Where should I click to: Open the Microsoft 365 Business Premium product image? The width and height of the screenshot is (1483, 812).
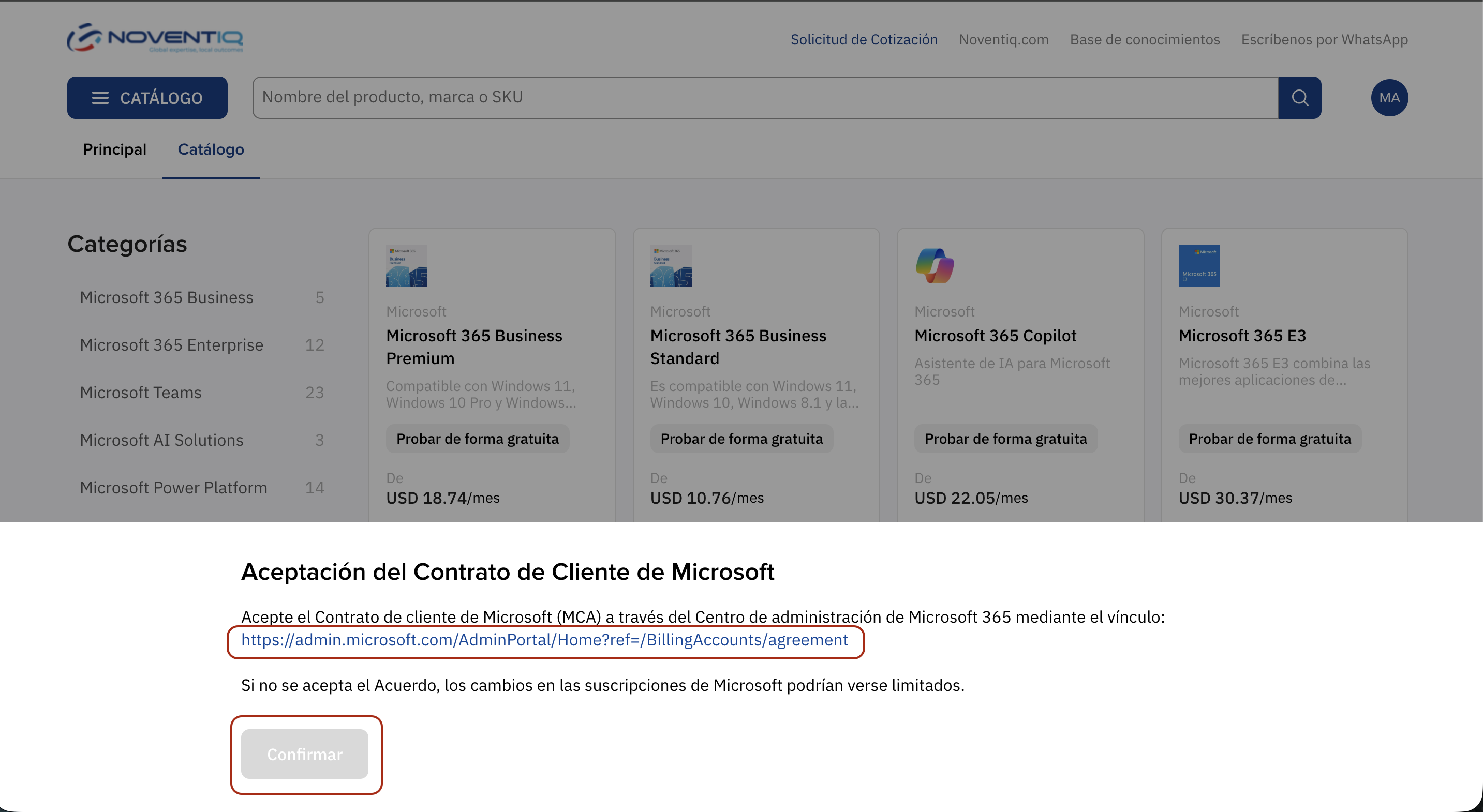click(406, 266)
